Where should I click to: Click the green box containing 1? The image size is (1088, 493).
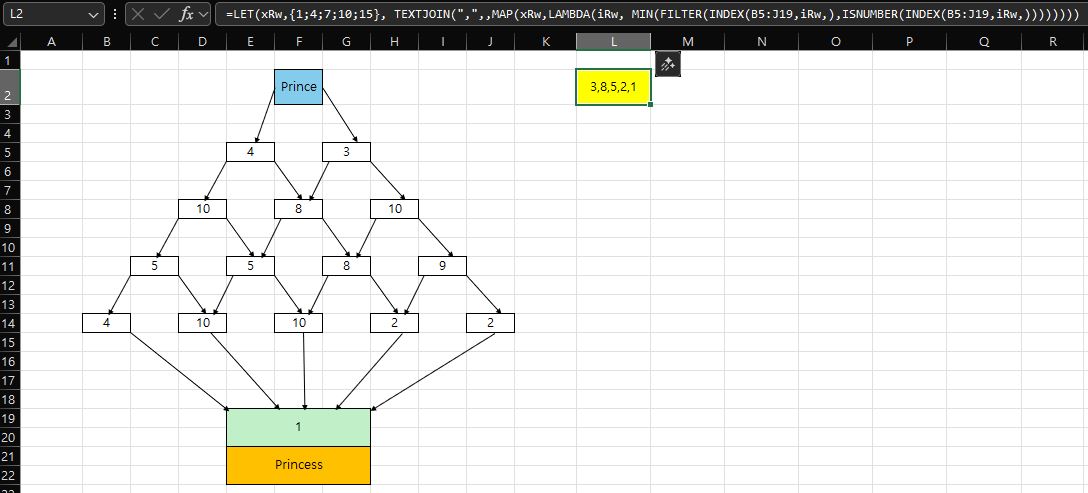pos(298,427)
